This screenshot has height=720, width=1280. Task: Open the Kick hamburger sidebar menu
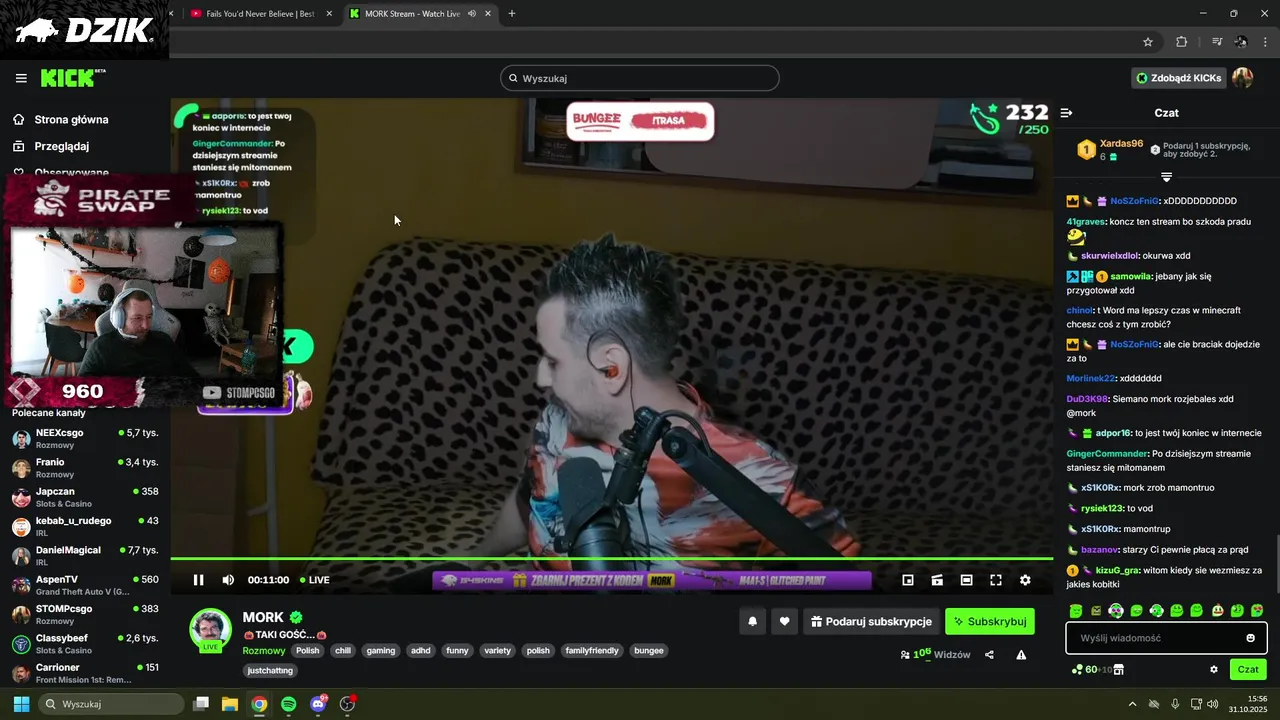(x=21, y=78)
